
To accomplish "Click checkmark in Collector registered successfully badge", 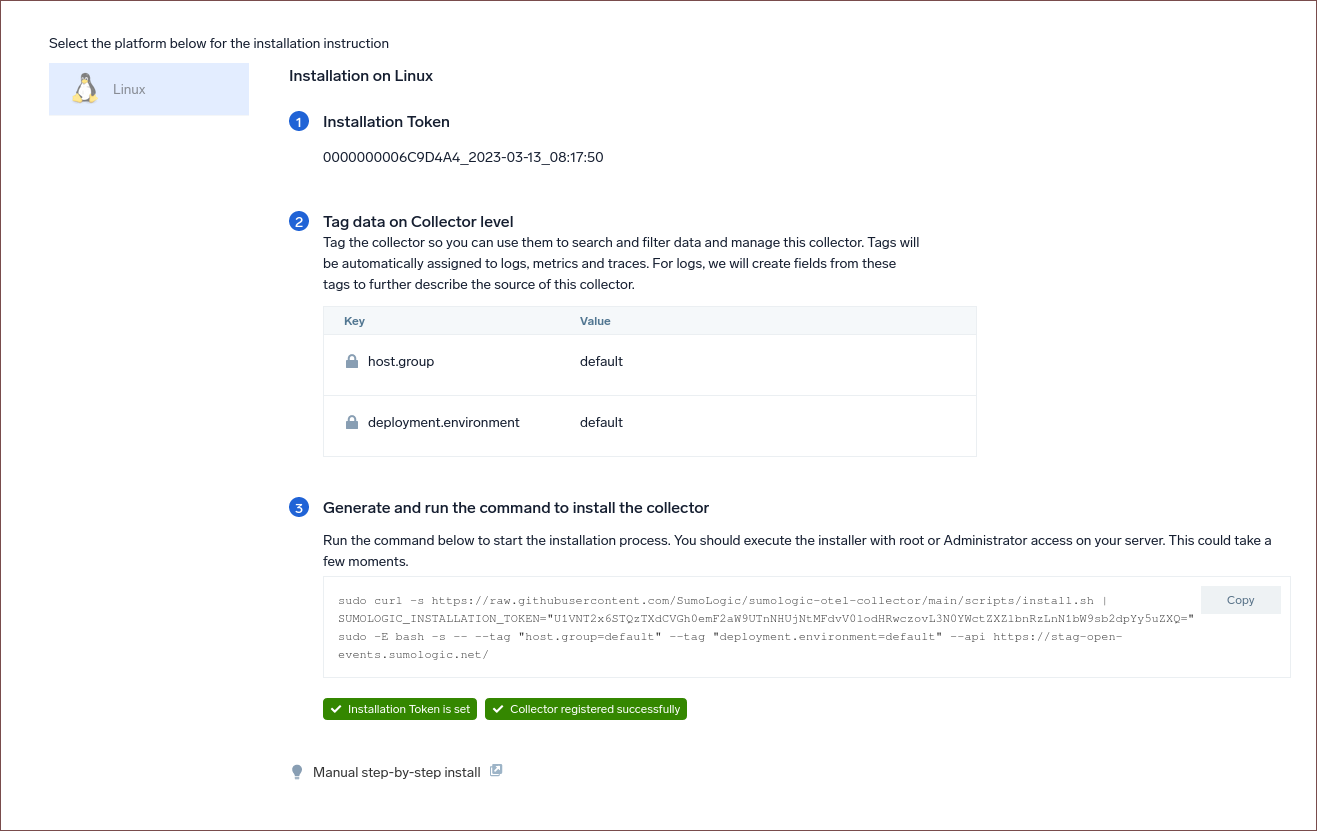I will (x=497, y=709).
